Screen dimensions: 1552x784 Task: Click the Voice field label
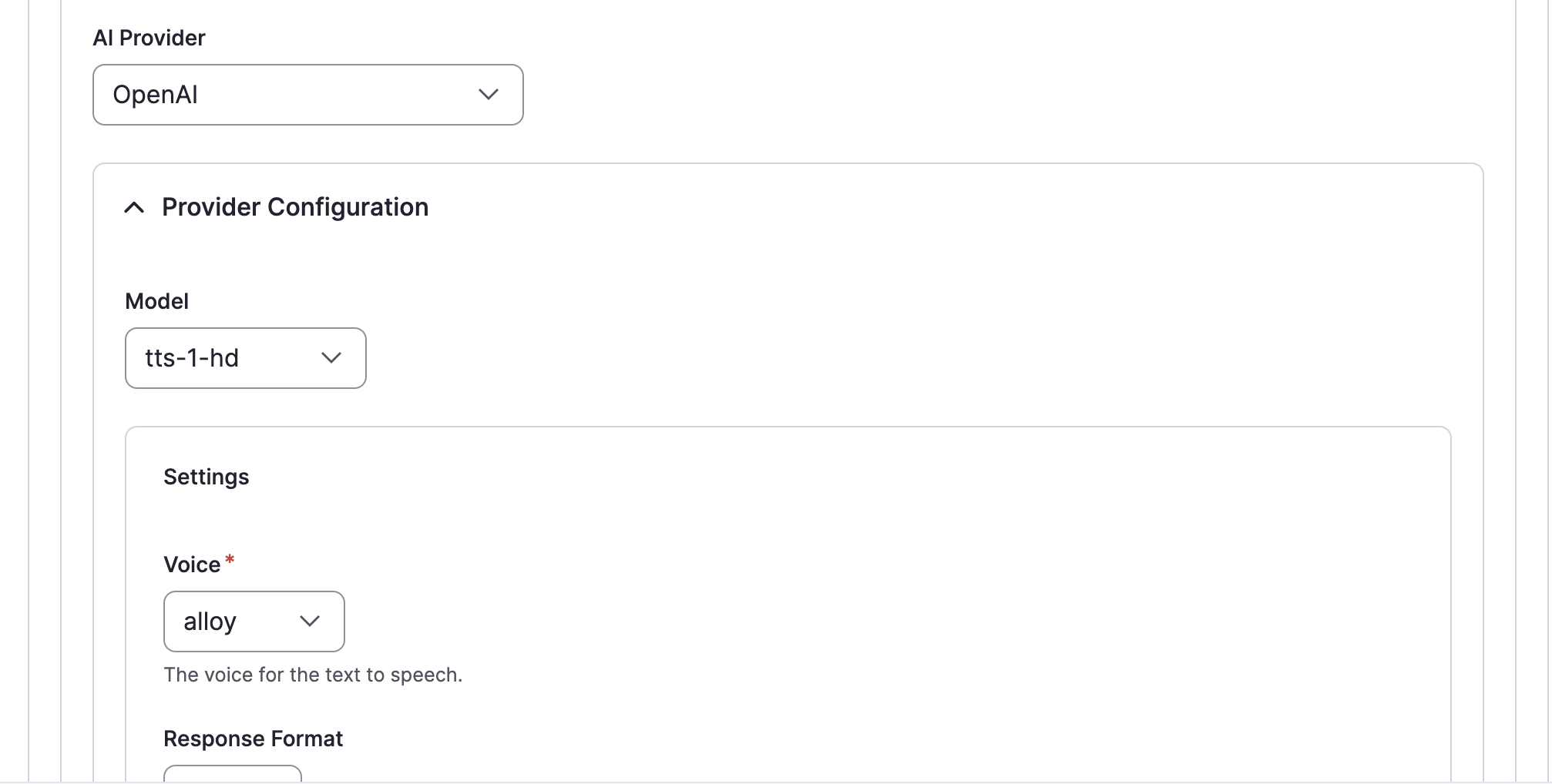tap(191, 564)
